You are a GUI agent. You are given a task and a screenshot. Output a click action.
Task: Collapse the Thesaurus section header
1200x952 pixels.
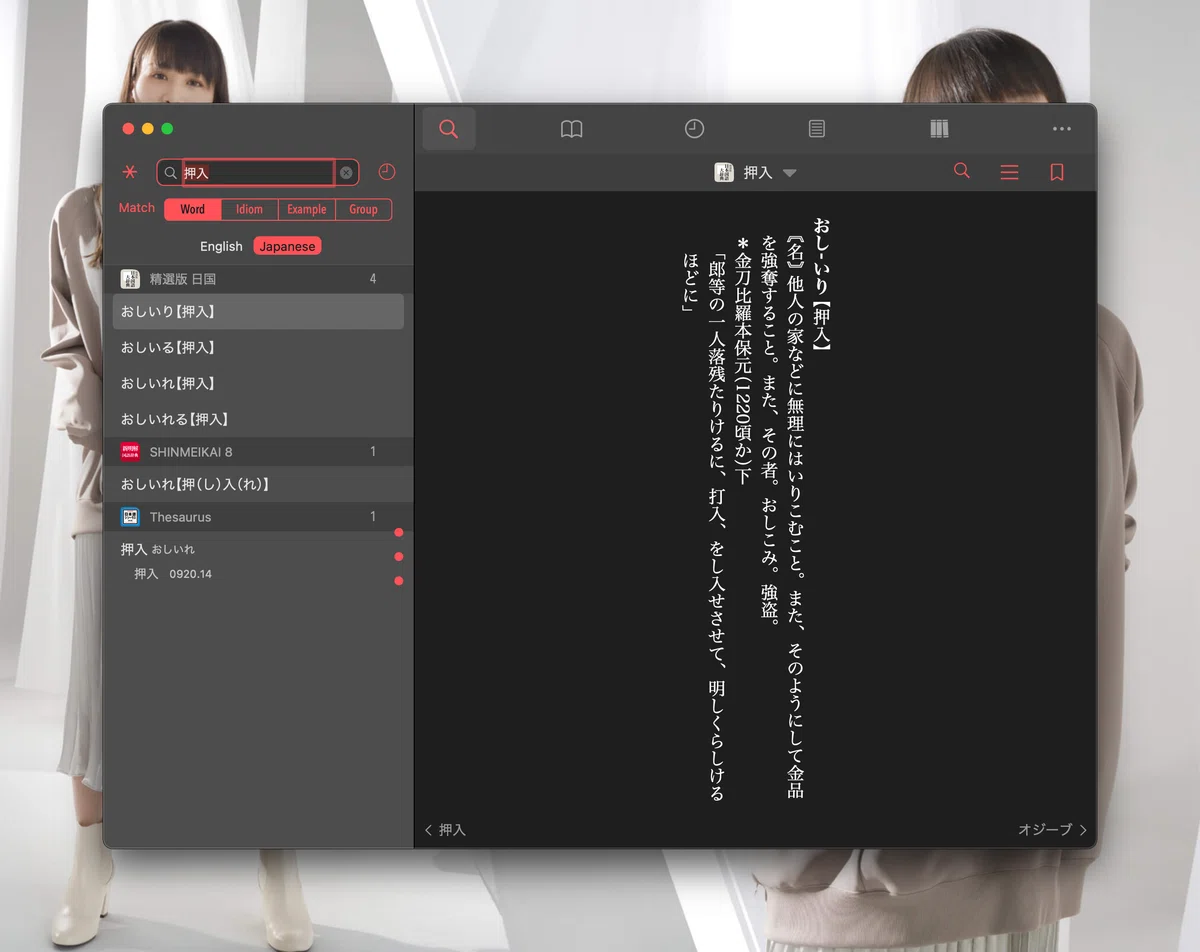click(x=259, y=517)
